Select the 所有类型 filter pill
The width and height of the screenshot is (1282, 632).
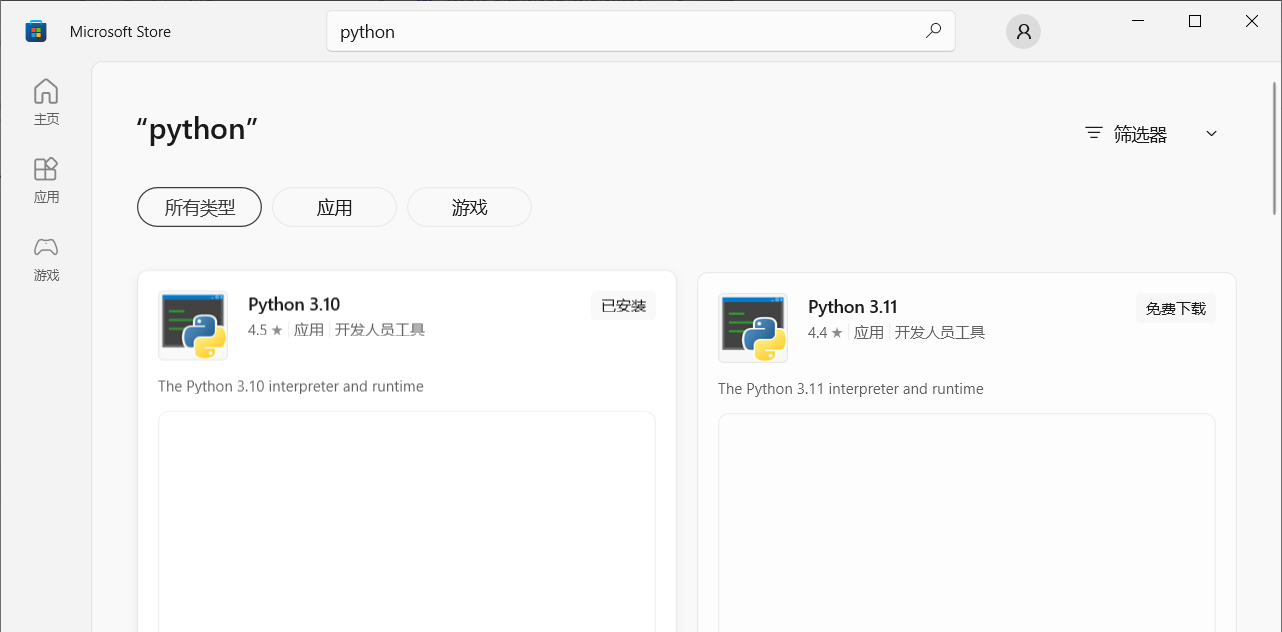click(x=199, y=207)
